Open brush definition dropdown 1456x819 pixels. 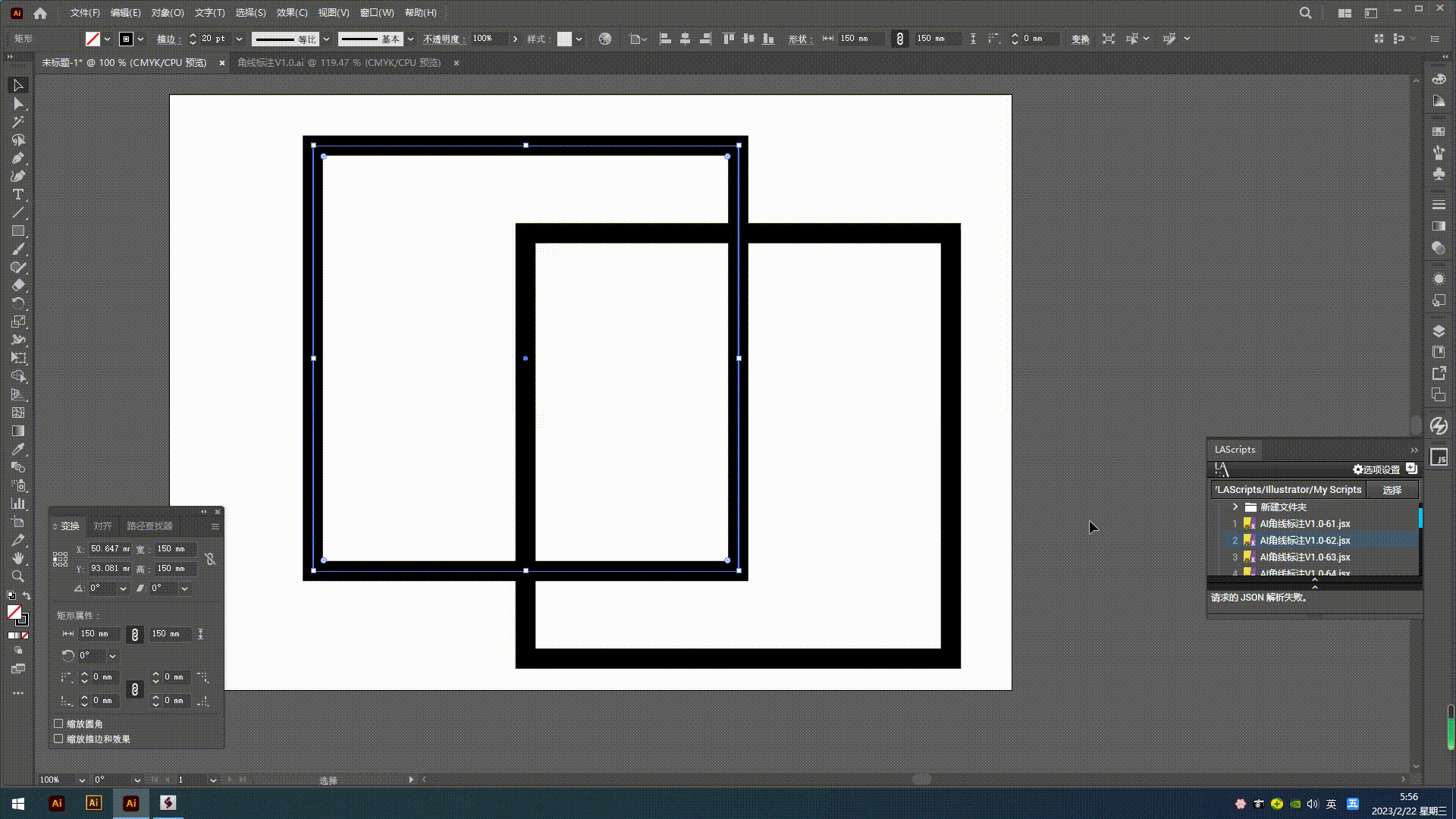[x=410, y=39]
